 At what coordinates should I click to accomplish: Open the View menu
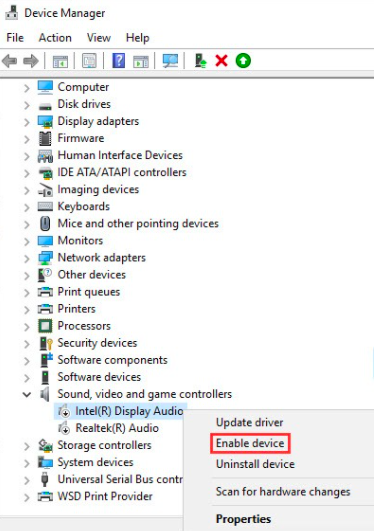click(99, 38)
